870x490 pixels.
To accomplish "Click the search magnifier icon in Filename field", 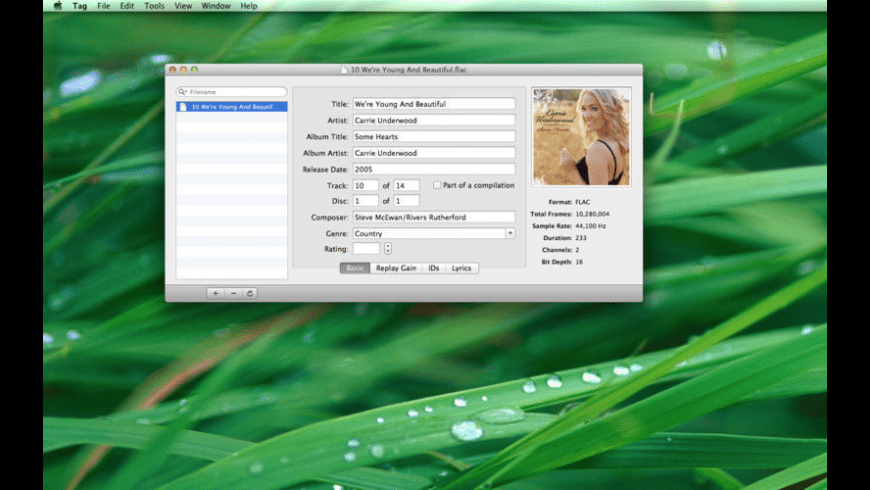I will (x=183, y=92).
